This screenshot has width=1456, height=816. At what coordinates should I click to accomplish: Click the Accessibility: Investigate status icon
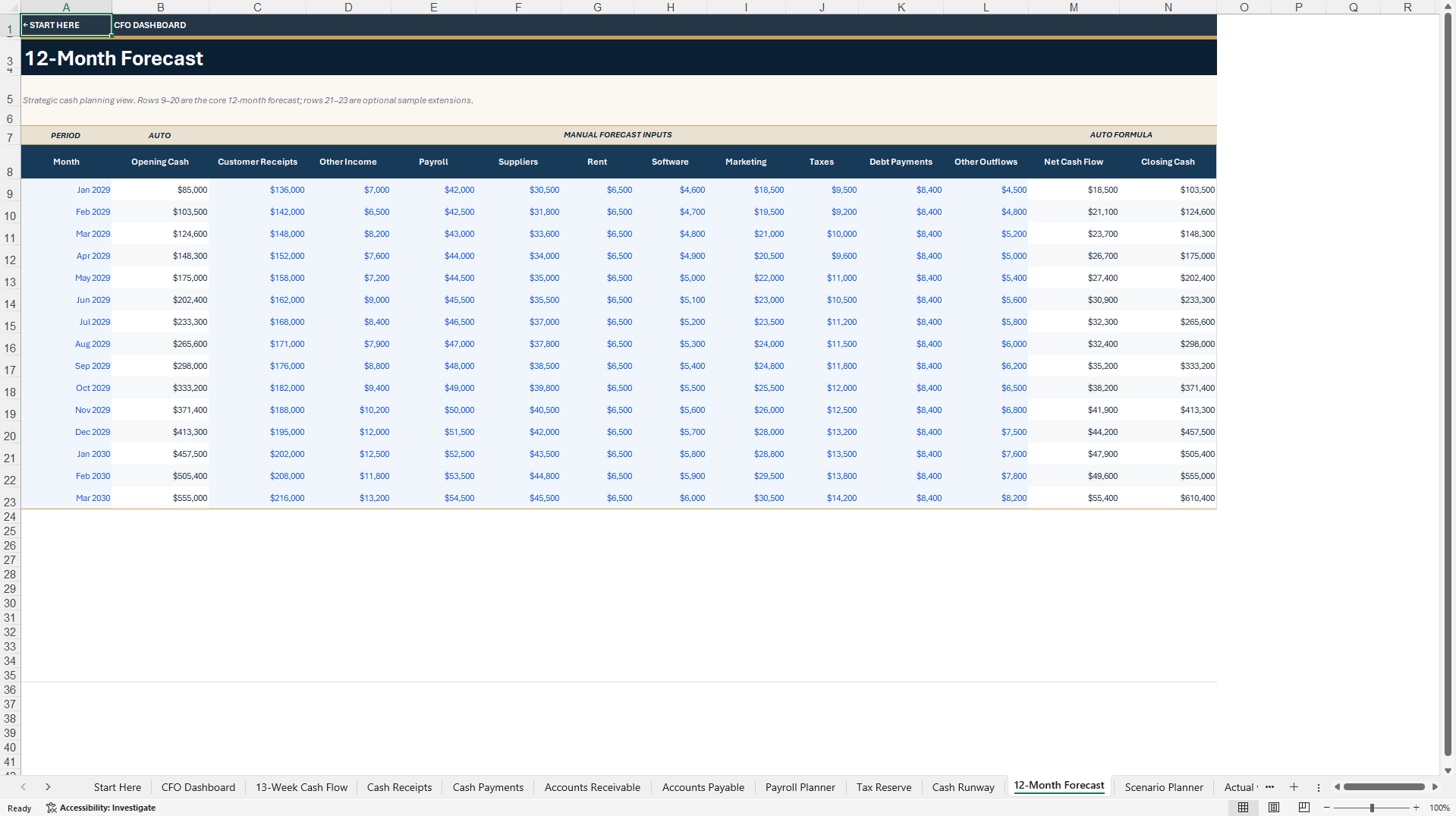(101, 808)
